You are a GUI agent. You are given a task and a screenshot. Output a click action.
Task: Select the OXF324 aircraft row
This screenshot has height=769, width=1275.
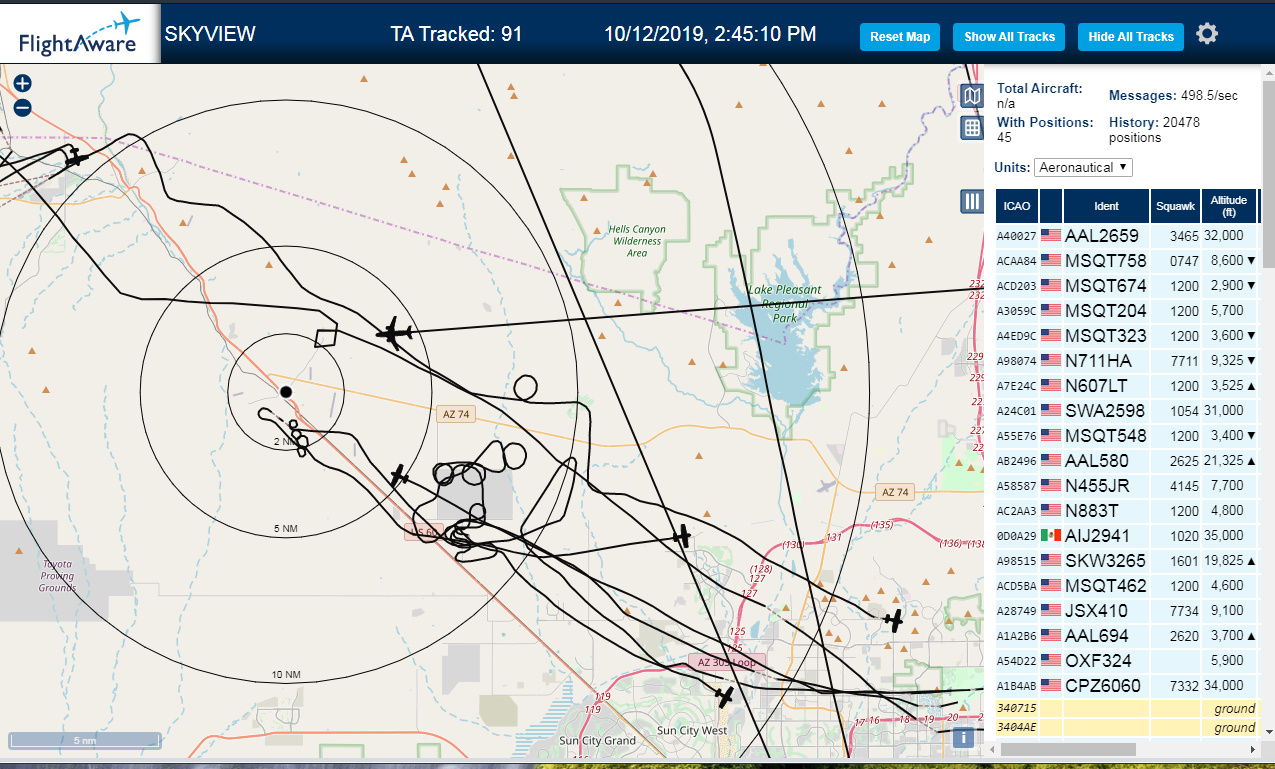pos(1126,661)
